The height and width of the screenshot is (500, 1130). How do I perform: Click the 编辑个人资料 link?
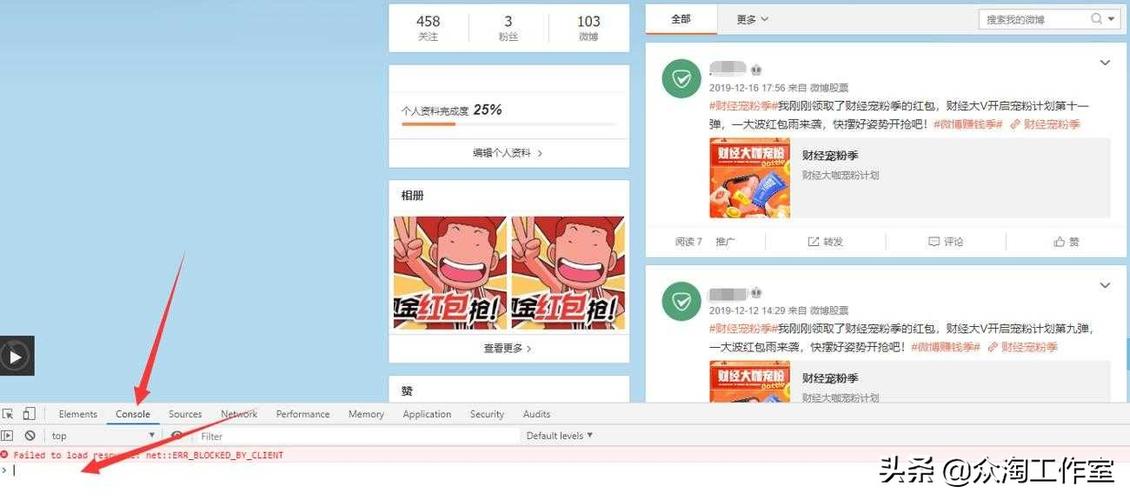[507, 153]
